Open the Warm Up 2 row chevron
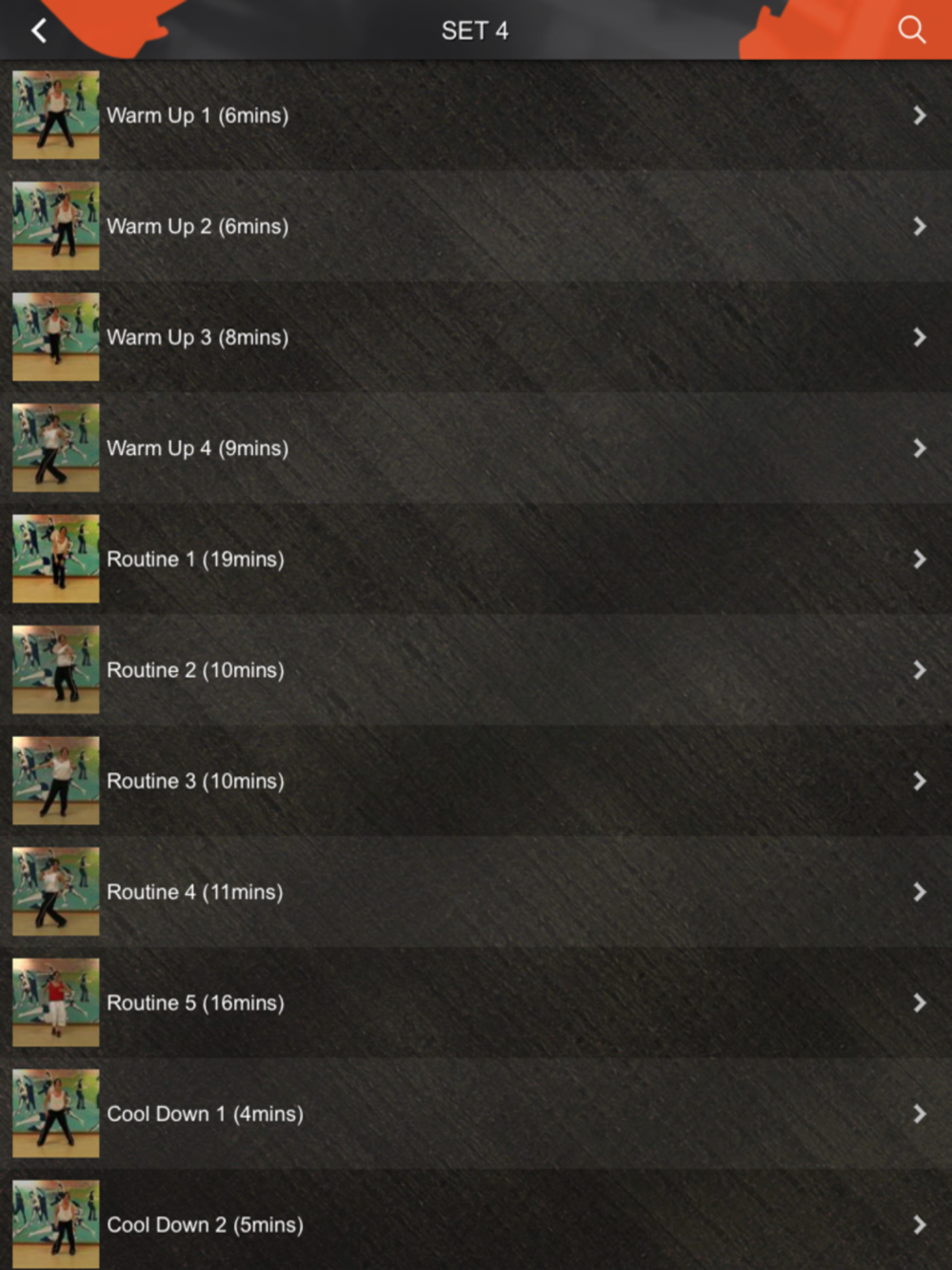 tap(920, 227)
